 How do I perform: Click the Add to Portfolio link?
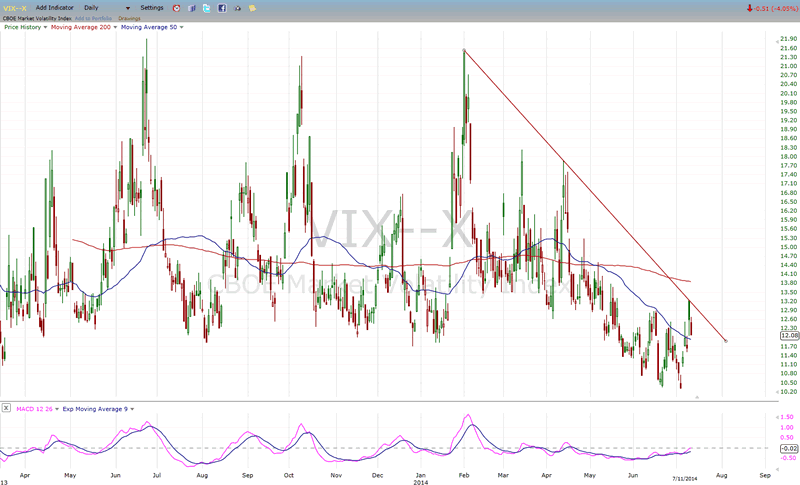(x=92, y=18)
